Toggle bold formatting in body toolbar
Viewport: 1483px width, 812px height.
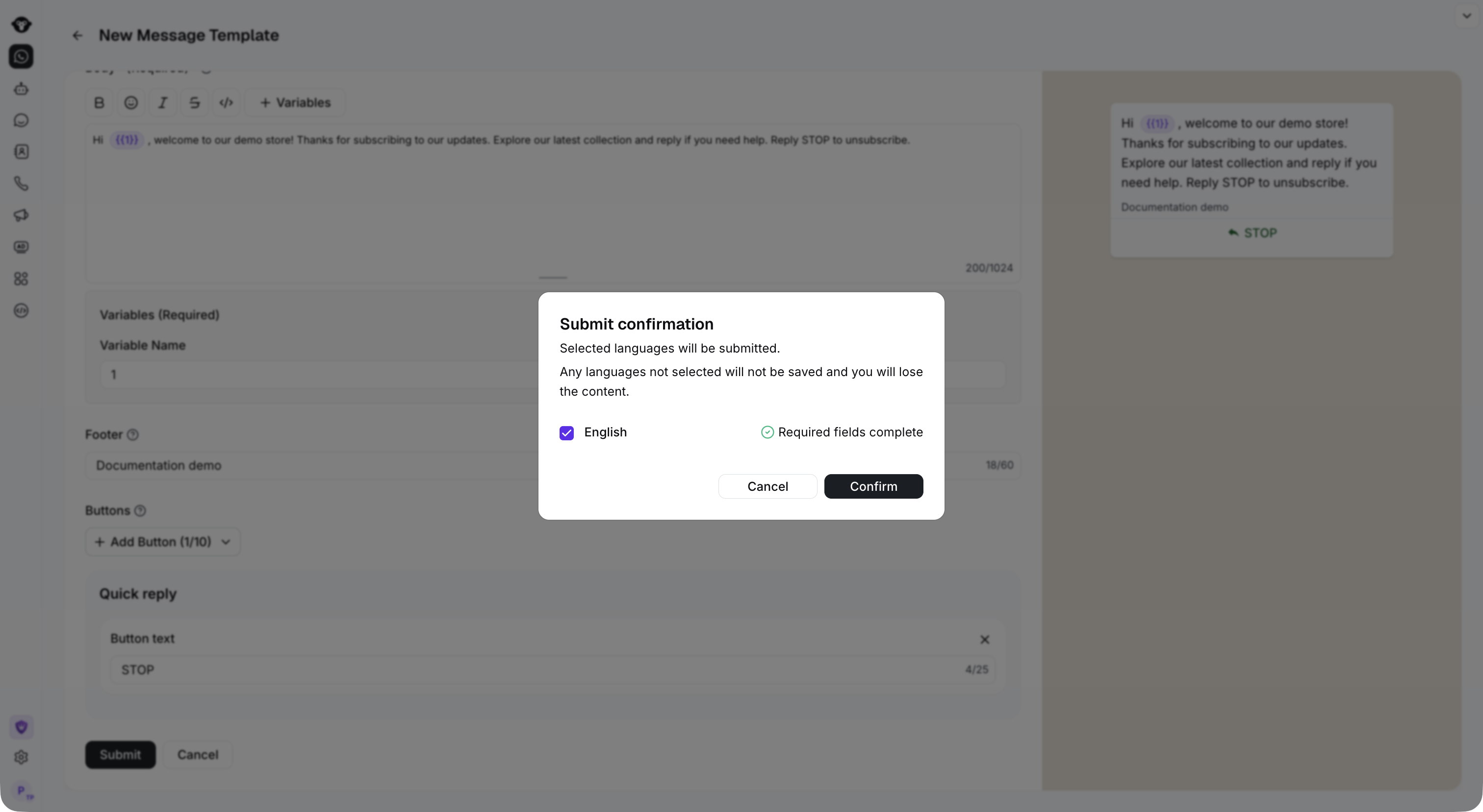click(x=99, y=102)
